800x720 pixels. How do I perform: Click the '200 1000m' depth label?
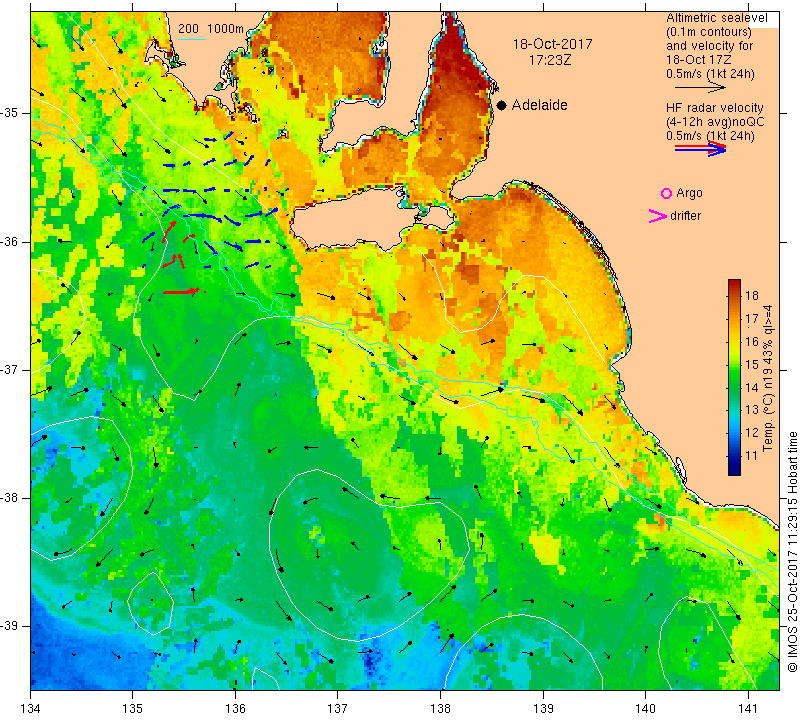click(x=211, y=29)
